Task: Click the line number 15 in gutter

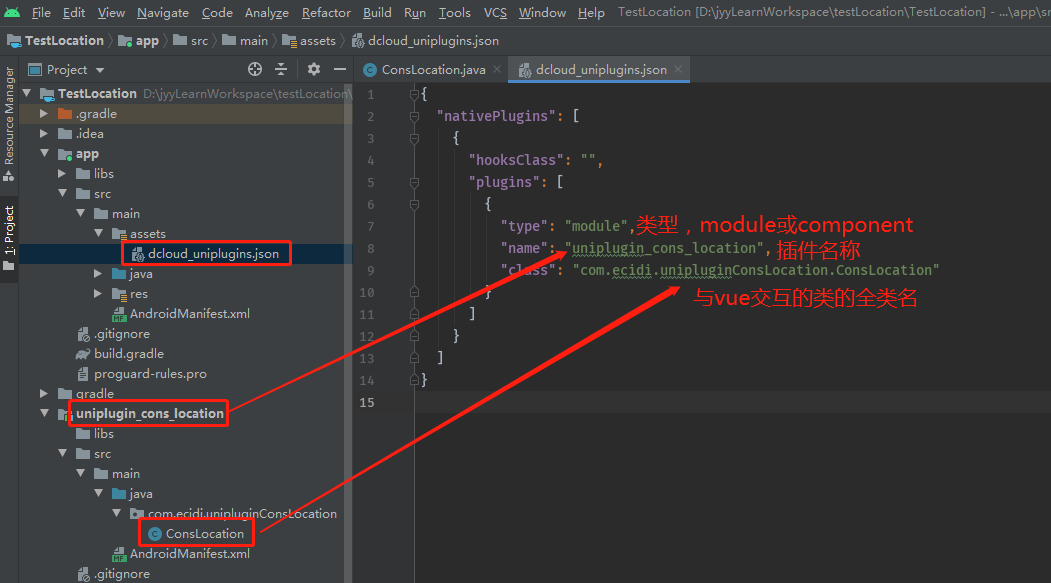Action: click(x=367, y=403)
